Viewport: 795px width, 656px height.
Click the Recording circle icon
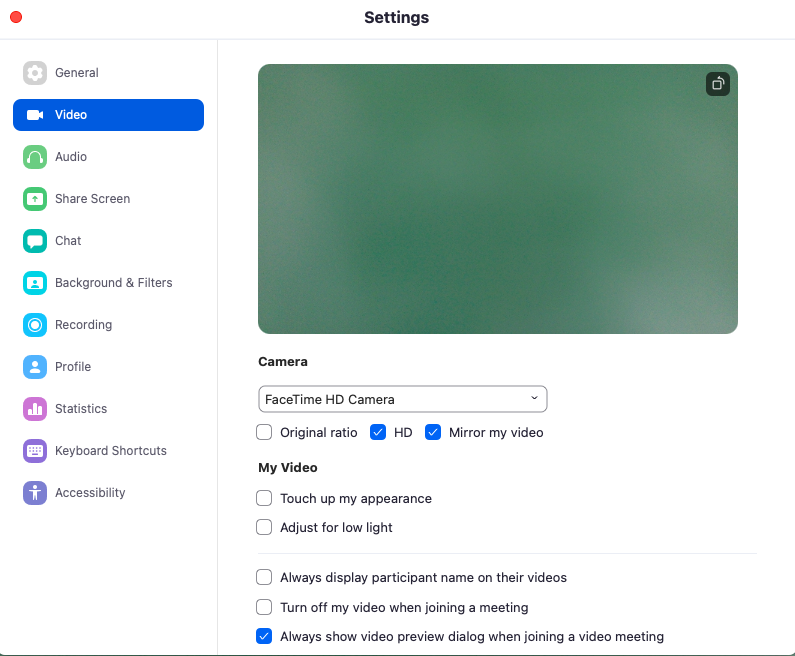pos(35,325)
